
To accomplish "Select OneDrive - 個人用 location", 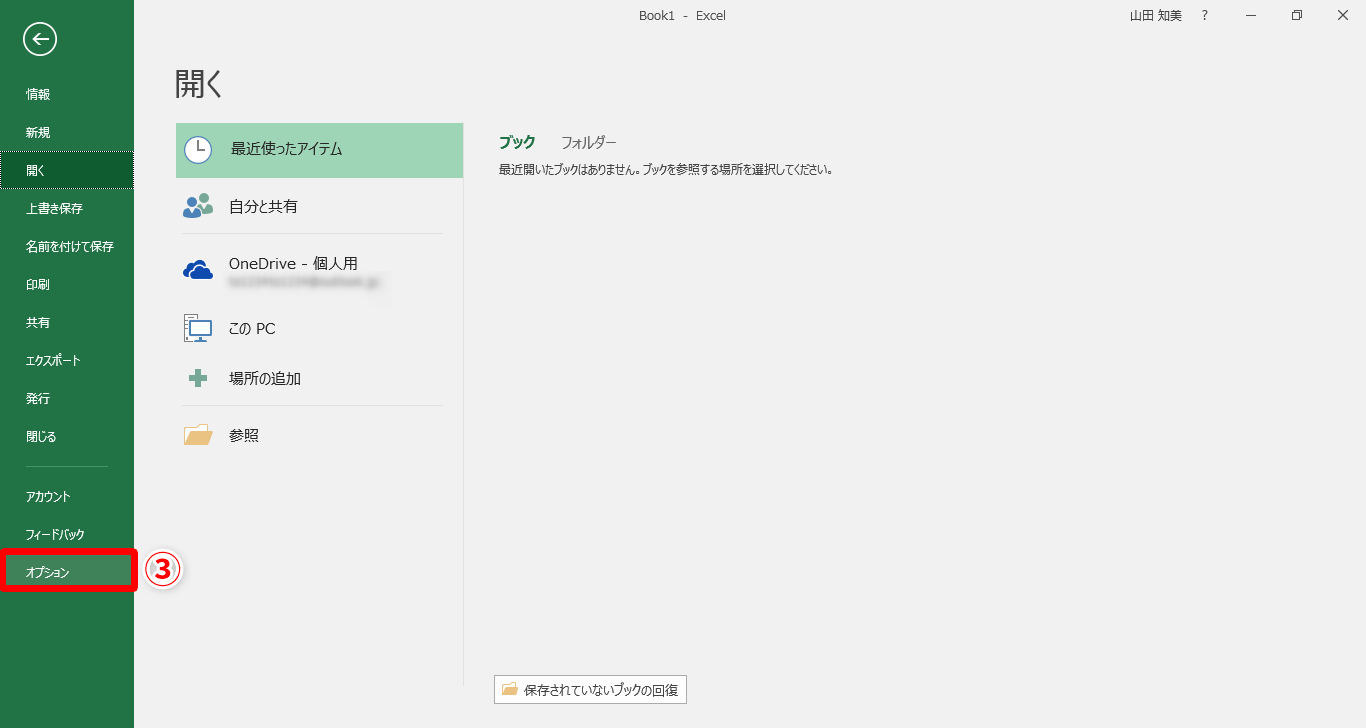I will click(x=319, y=270).
